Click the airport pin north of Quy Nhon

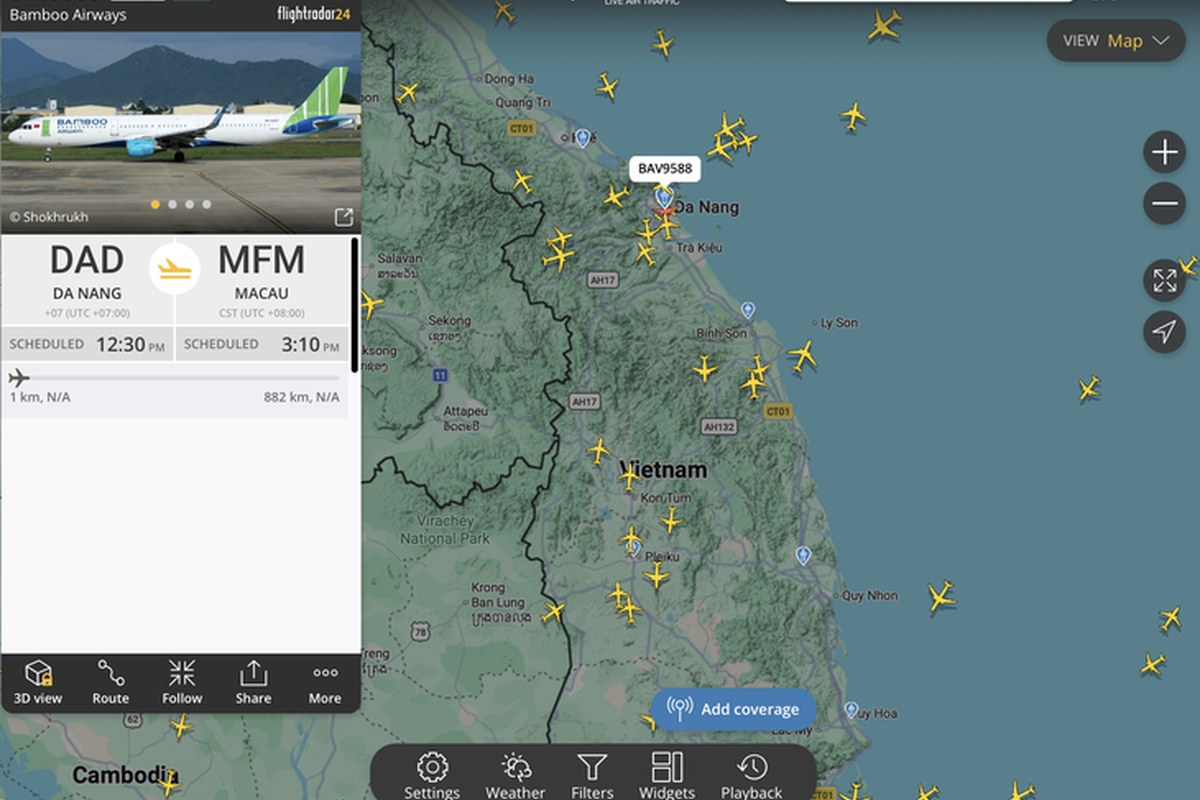click(803, 554)
